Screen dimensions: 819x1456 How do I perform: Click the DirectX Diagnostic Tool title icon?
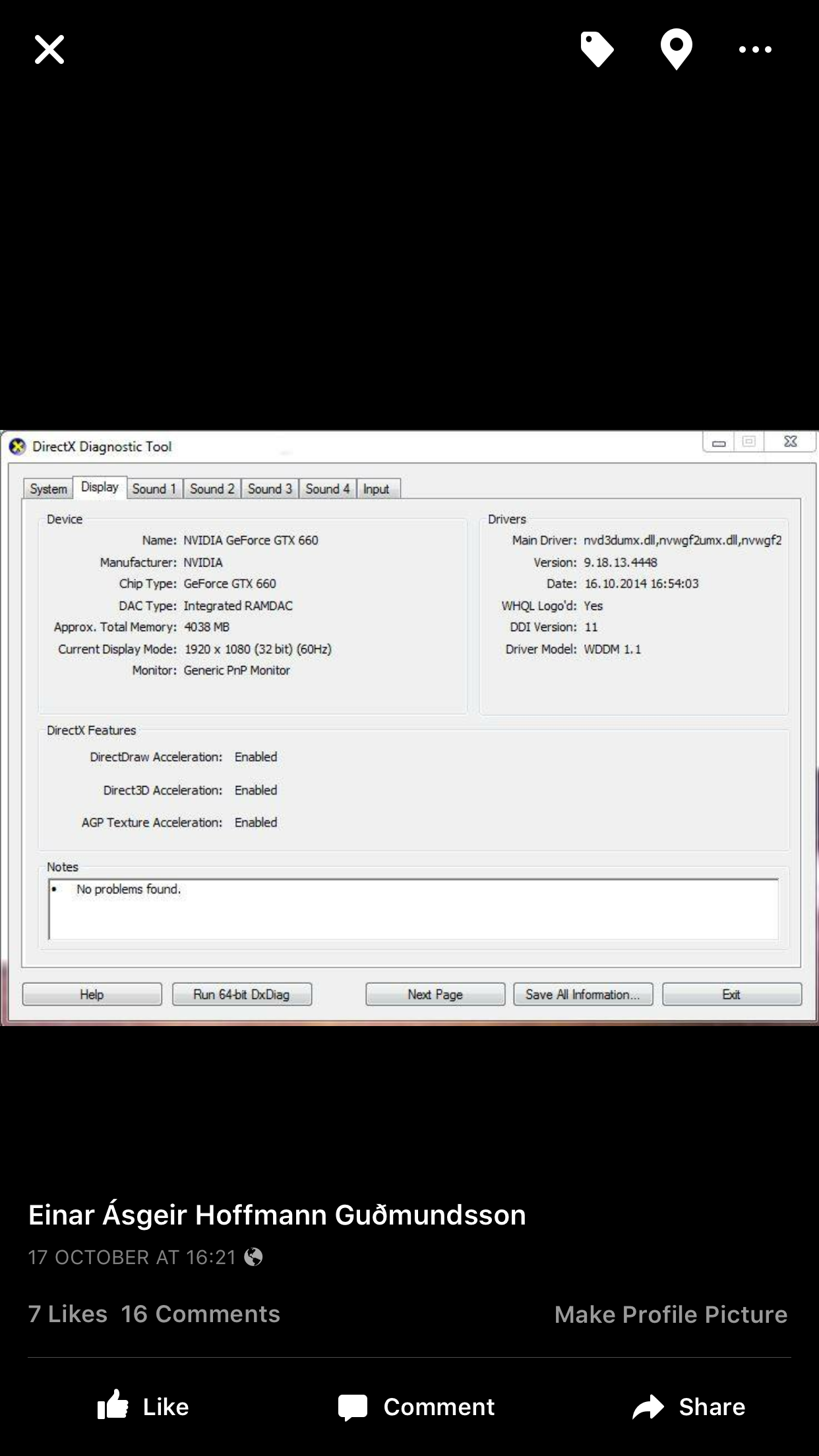(17, 447)
